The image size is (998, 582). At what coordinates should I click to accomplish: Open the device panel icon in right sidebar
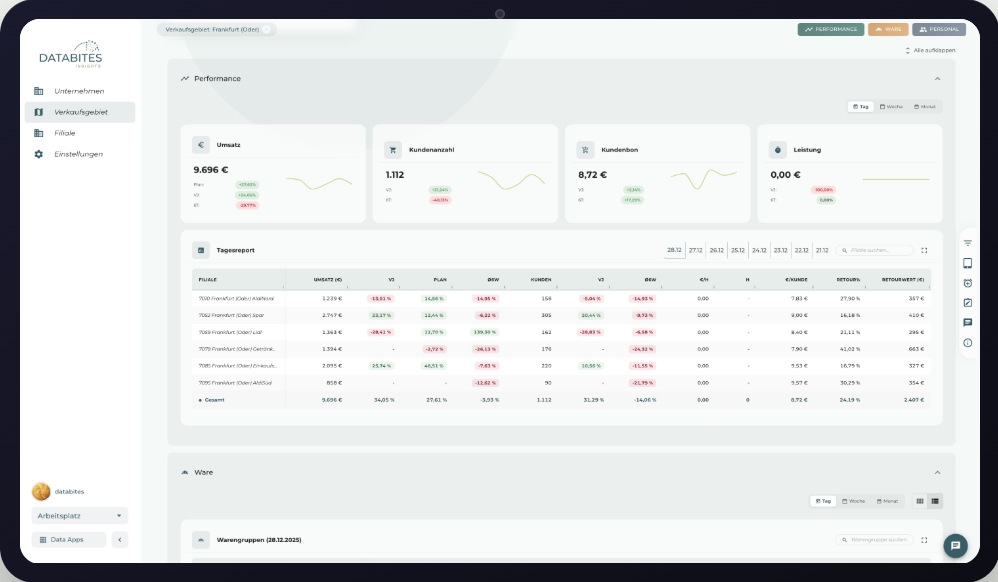click(x=967, y=263)
